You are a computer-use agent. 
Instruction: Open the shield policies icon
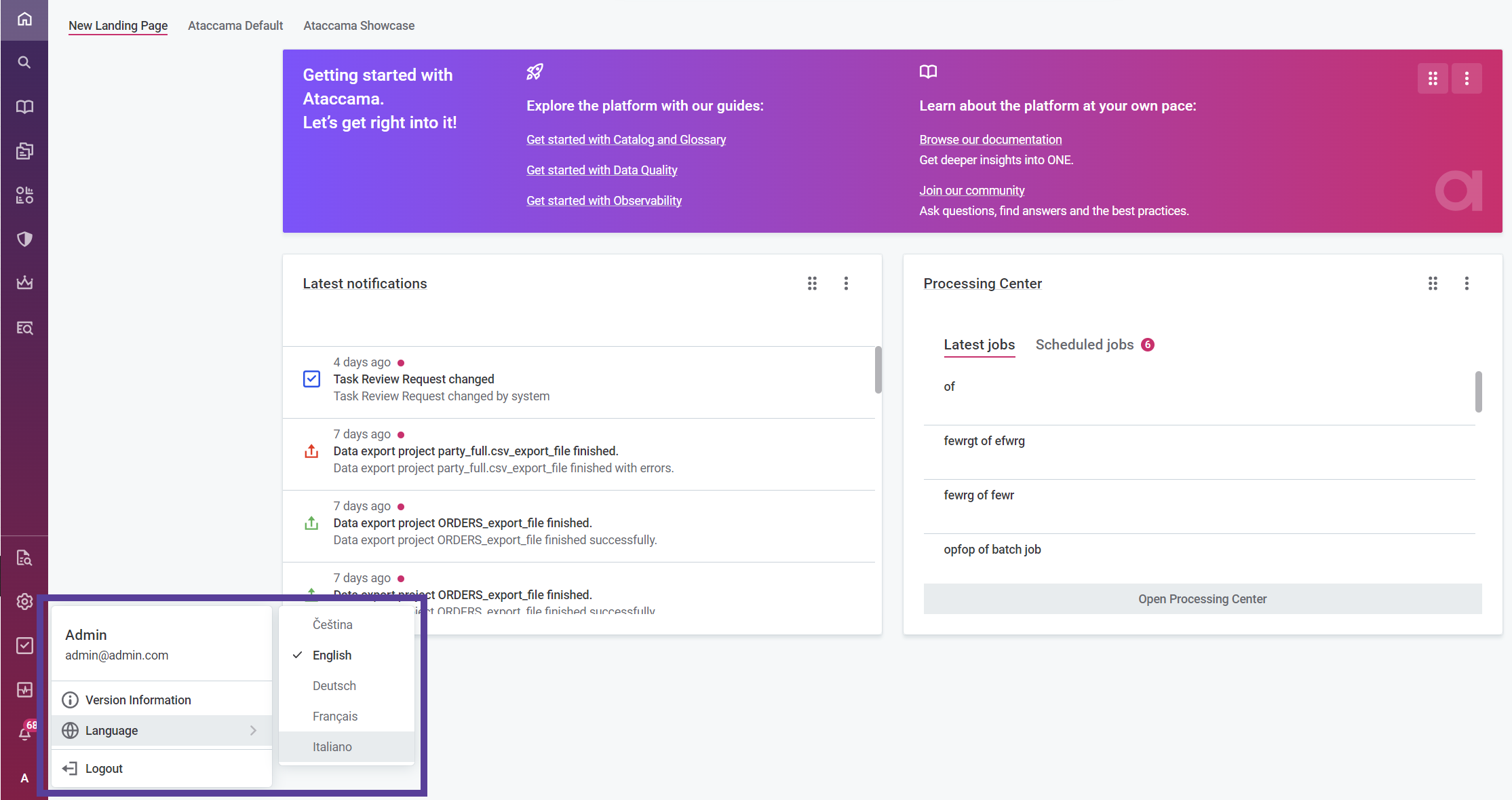(x=24, y=239)
